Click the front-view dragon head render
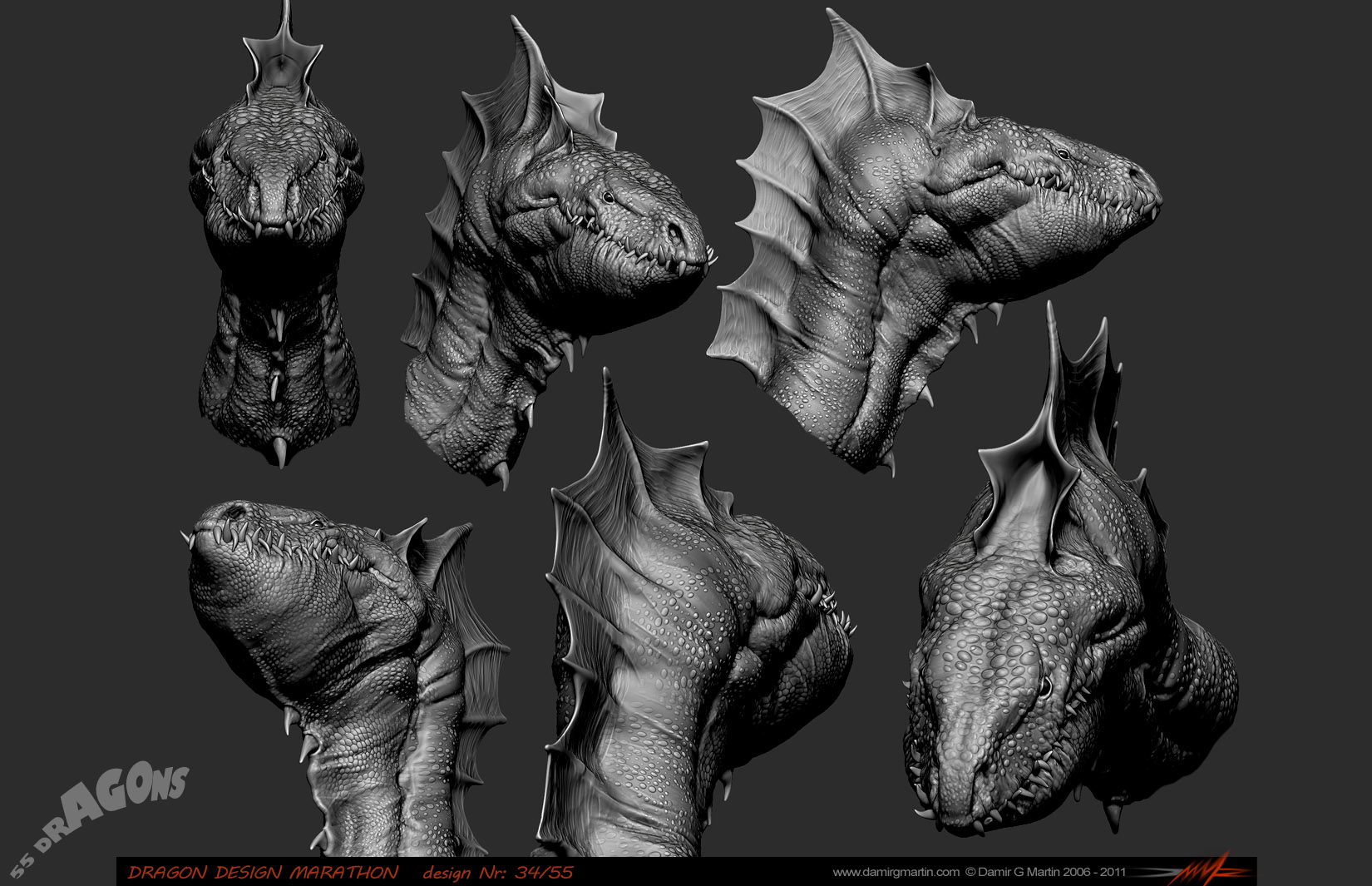 tap(277, 233)
